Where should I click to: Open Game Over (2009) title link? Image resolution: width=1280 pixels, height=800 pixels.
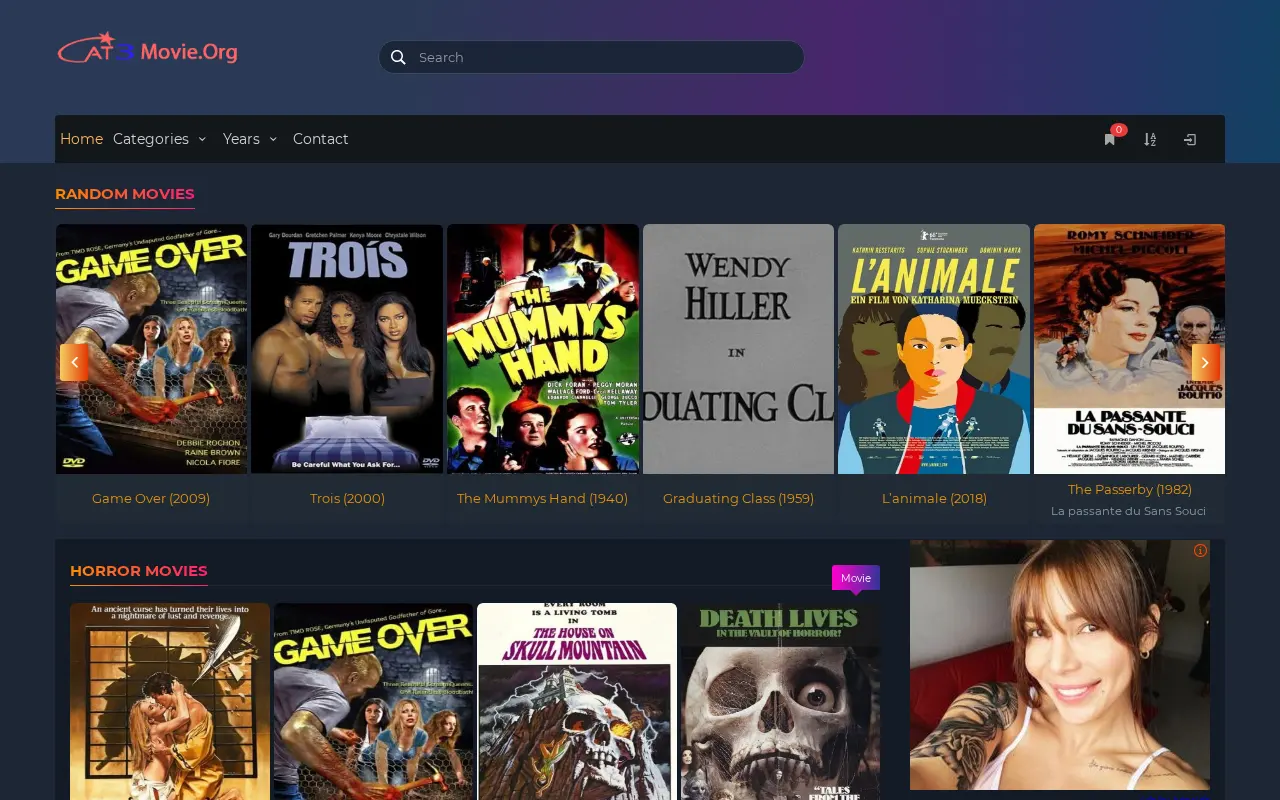pos(151,498)
